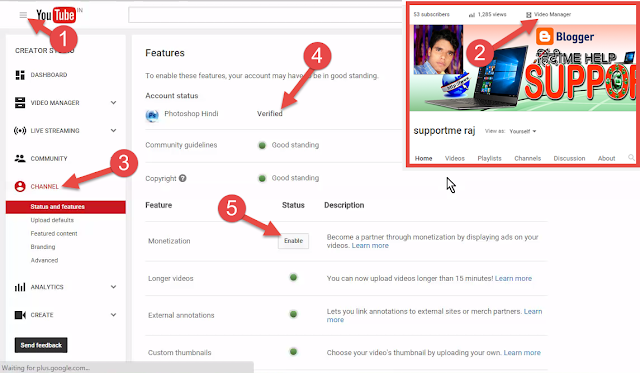Open the View as Yourself dropdown
The image size is (640, 373).
[523, 131]
